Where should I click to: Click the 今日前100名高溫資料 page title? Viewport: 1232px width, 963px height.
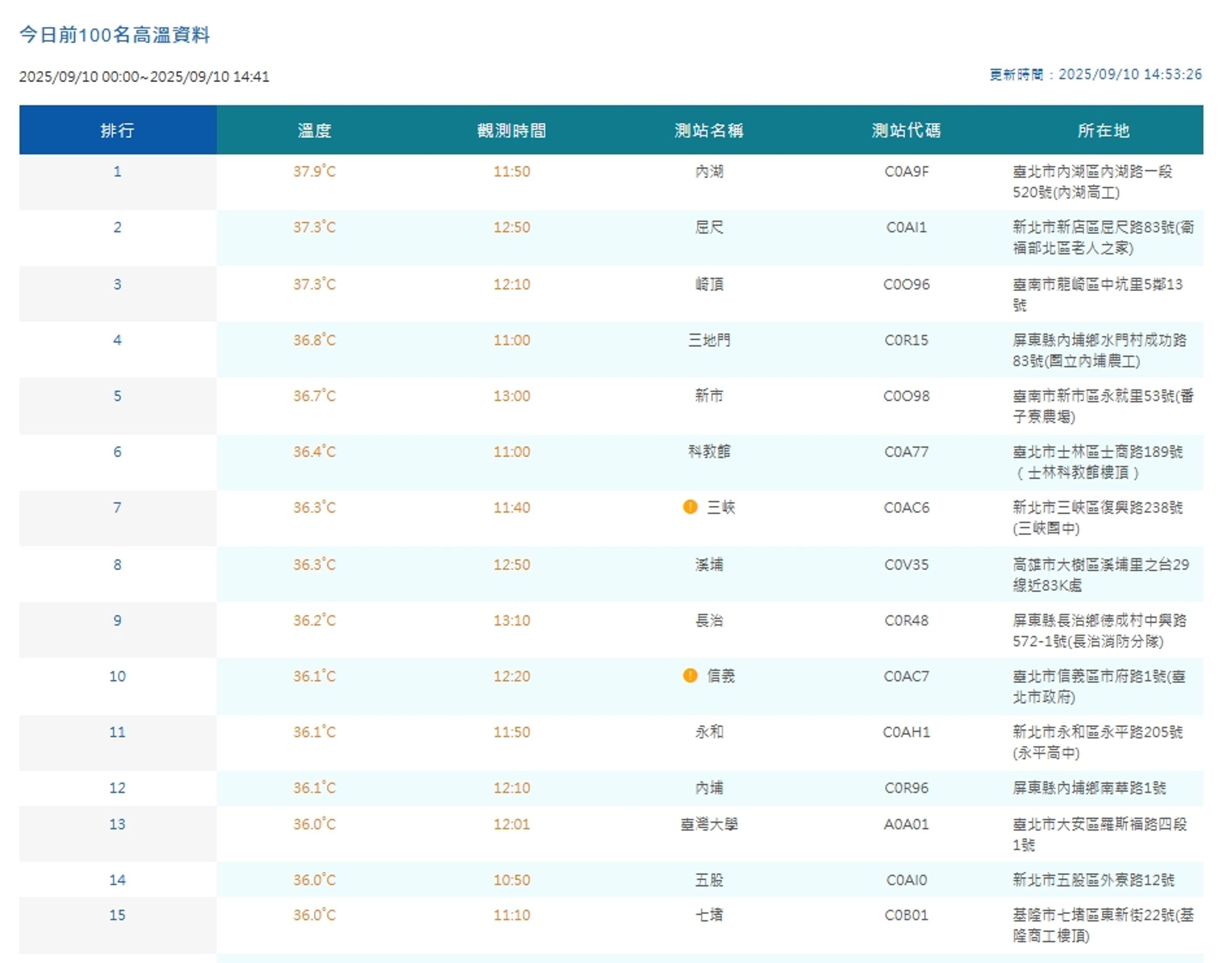click(x=115, y=34)
